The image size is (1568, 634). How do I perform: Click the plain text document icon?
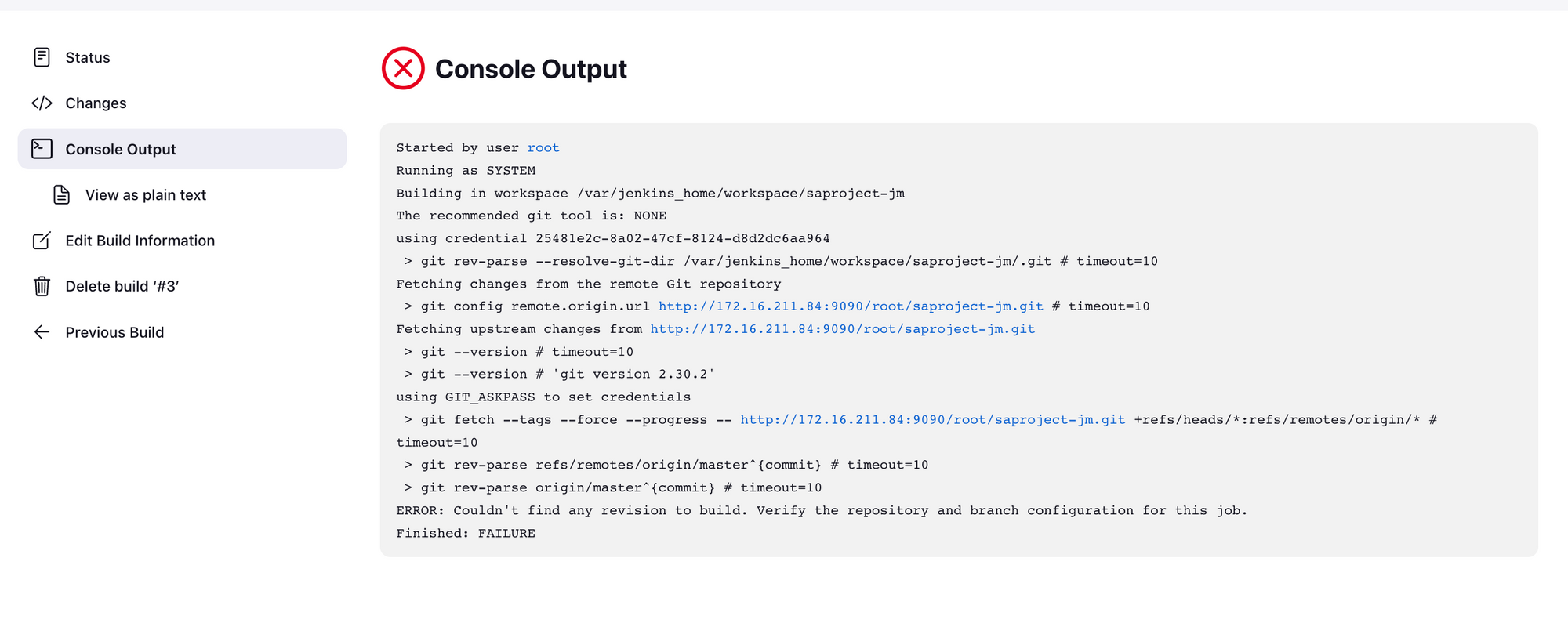click(x=62, y=195)
